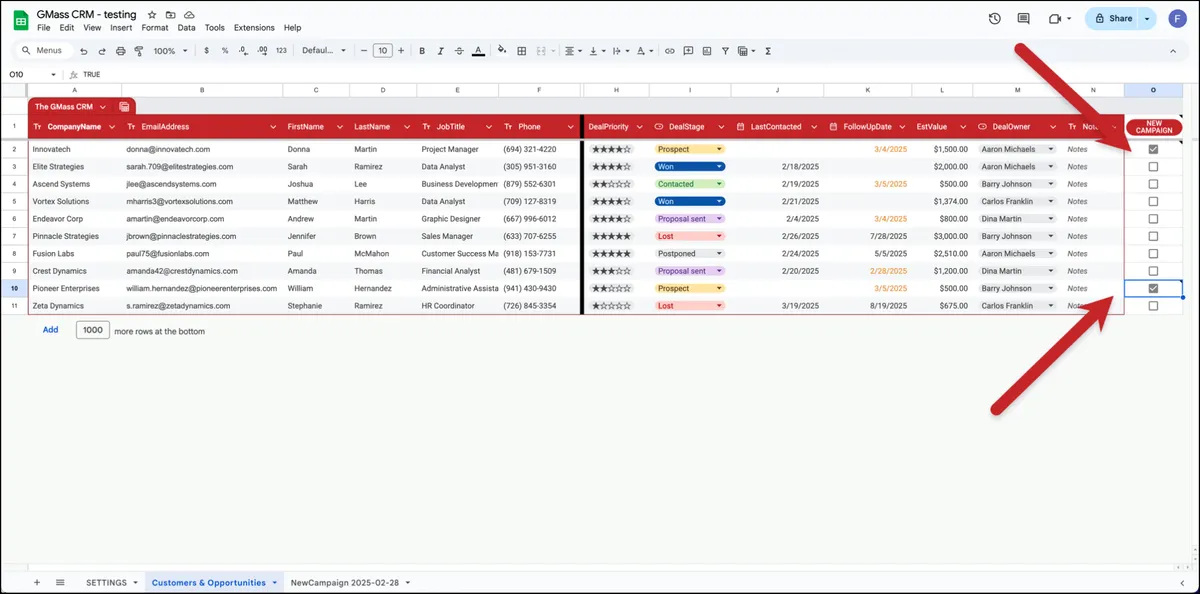1200x594 pixels.
Task: Click the font size field
Action: (x=382, y=50)
